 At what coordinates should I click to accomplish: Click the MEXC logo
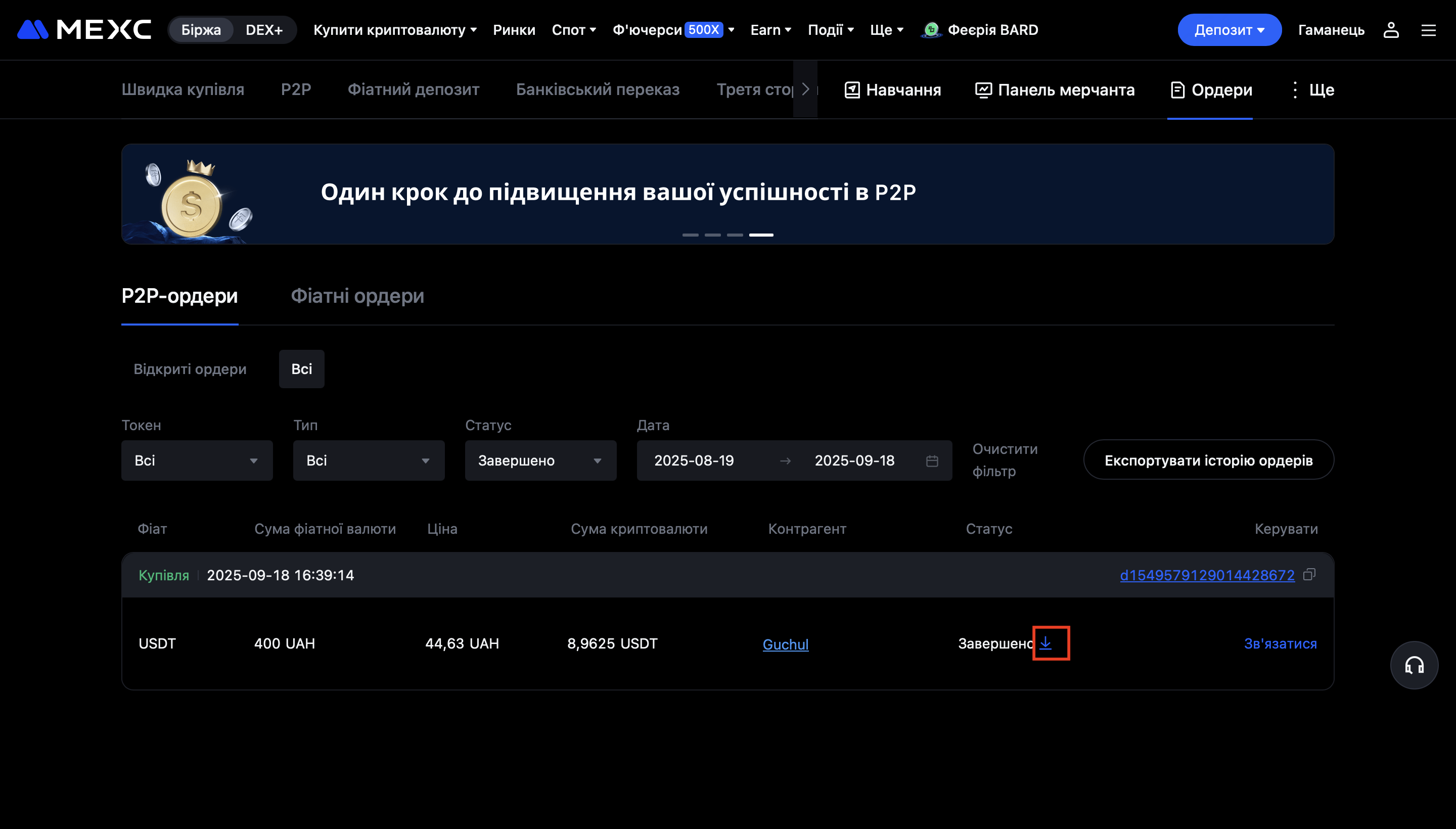(x=84, y=30)
